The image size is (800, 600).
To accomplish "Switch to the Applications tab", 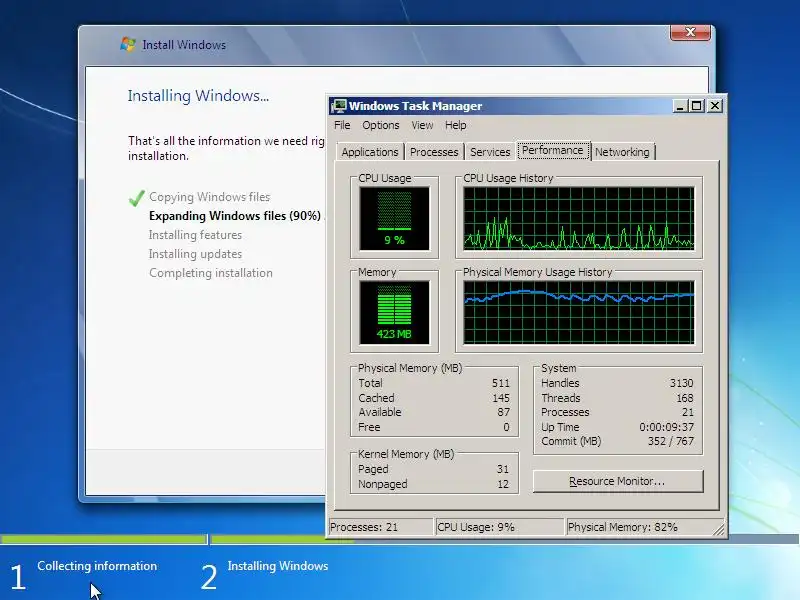I will (370, 152).
